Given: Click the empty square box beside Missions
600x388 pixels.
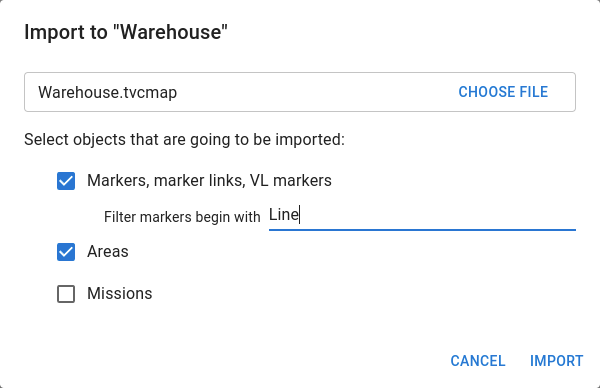Looking at the screenshot, I should [x=66, y=294].
